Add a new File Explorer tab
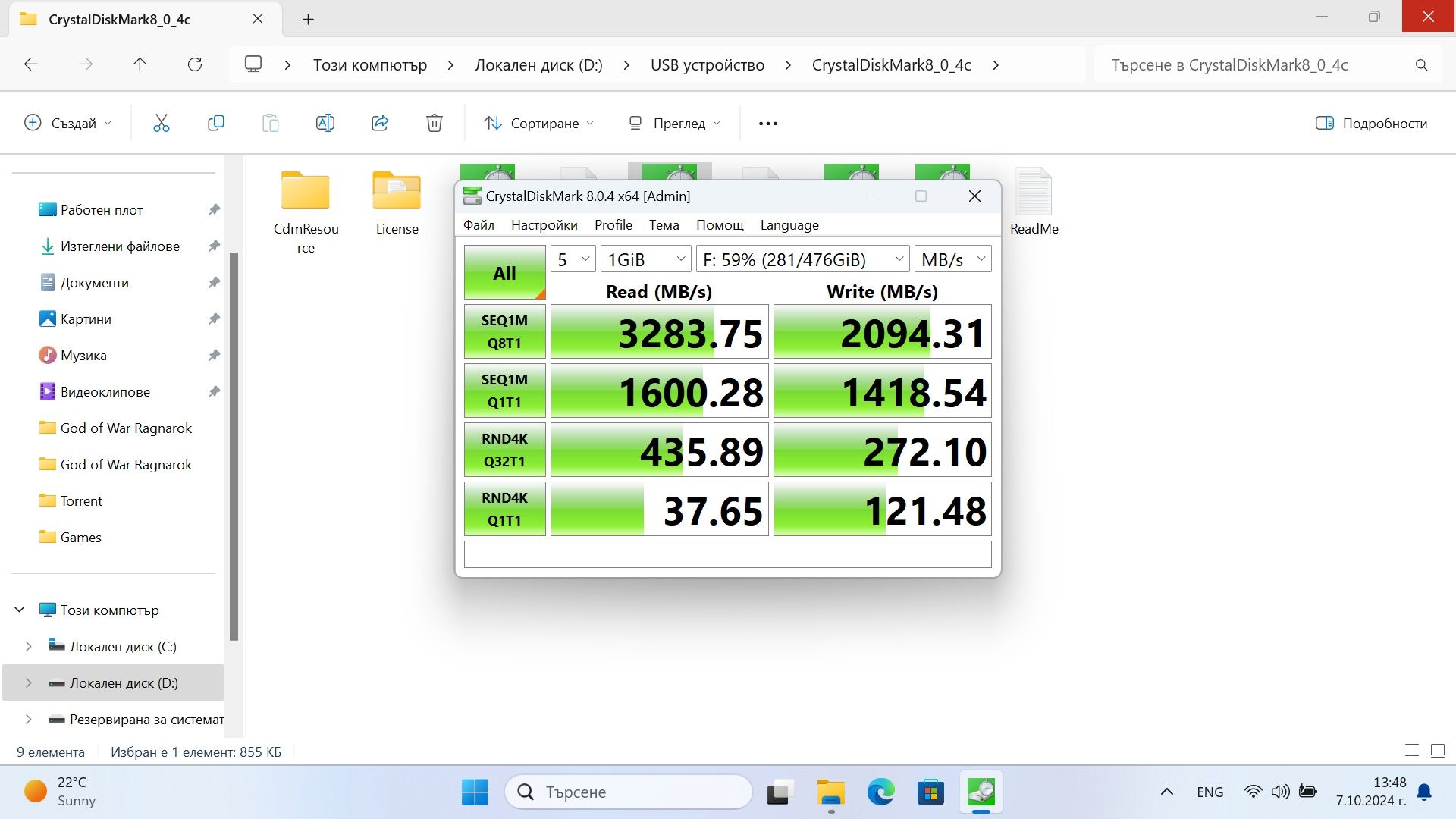The width and height of the screenshot is (1456, 819). 308,19
